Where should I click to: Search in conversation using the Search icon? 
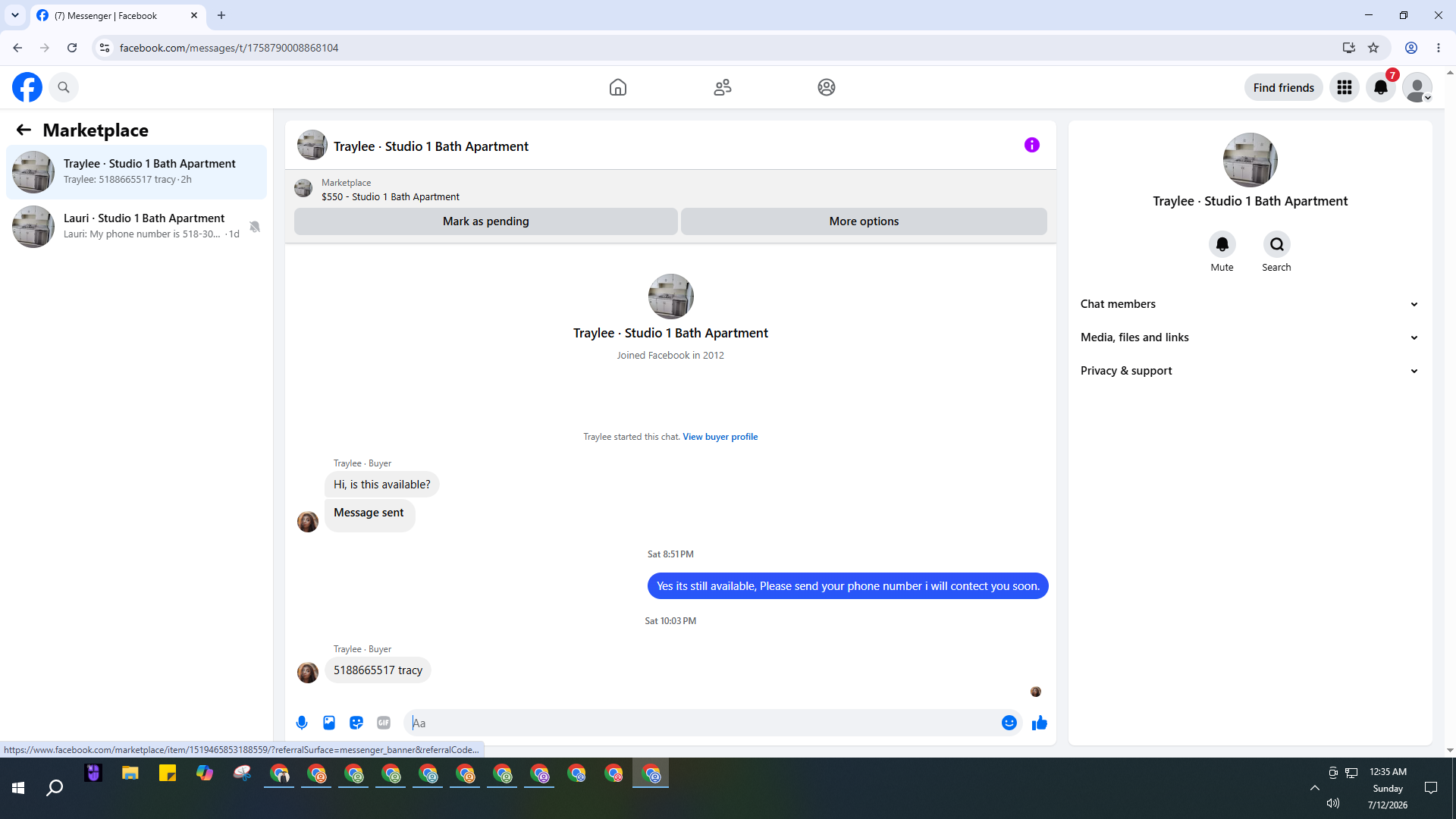coord(1277,244)
